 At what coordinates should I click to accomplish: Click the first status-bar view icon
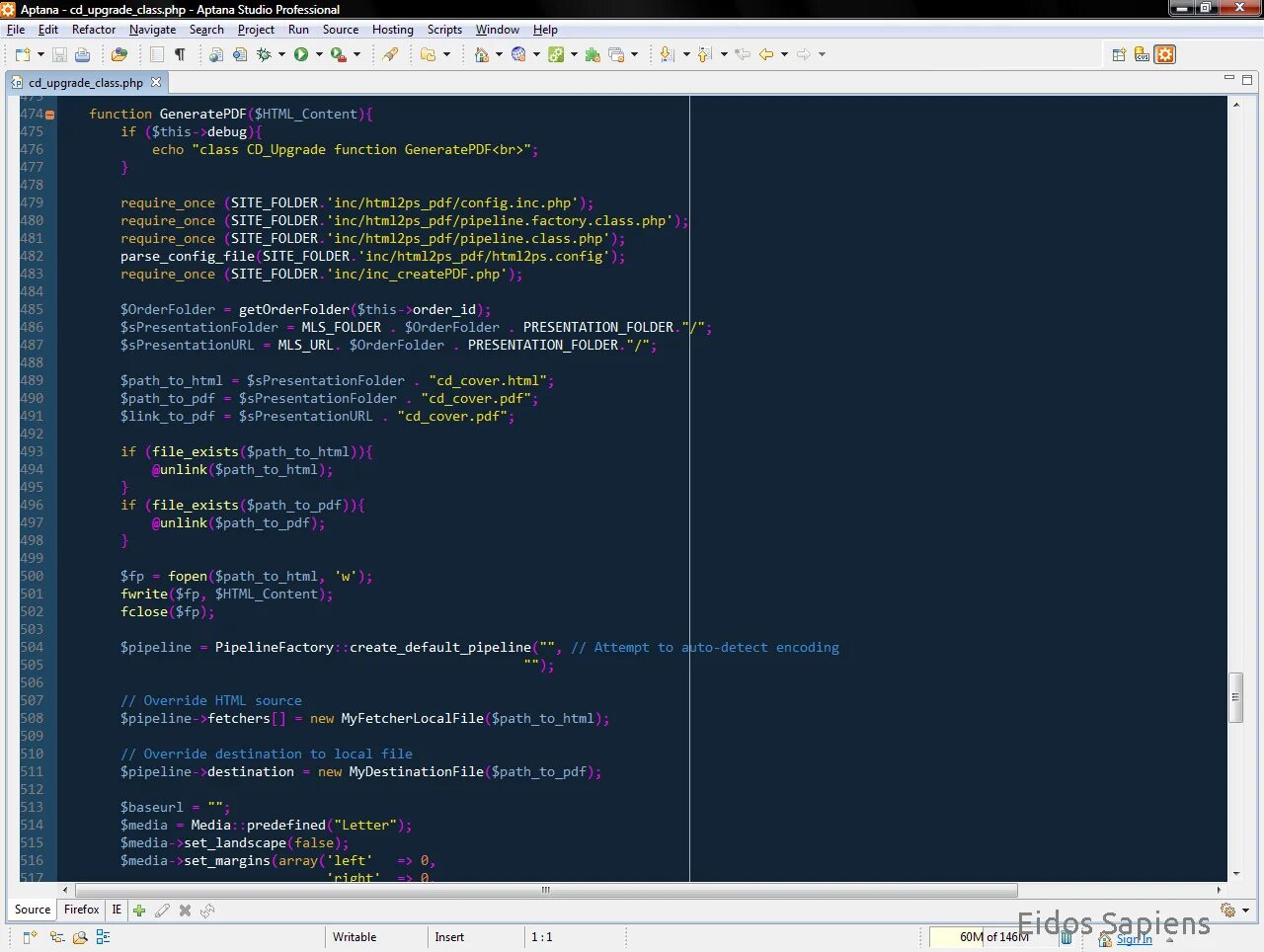coord(30,937)
